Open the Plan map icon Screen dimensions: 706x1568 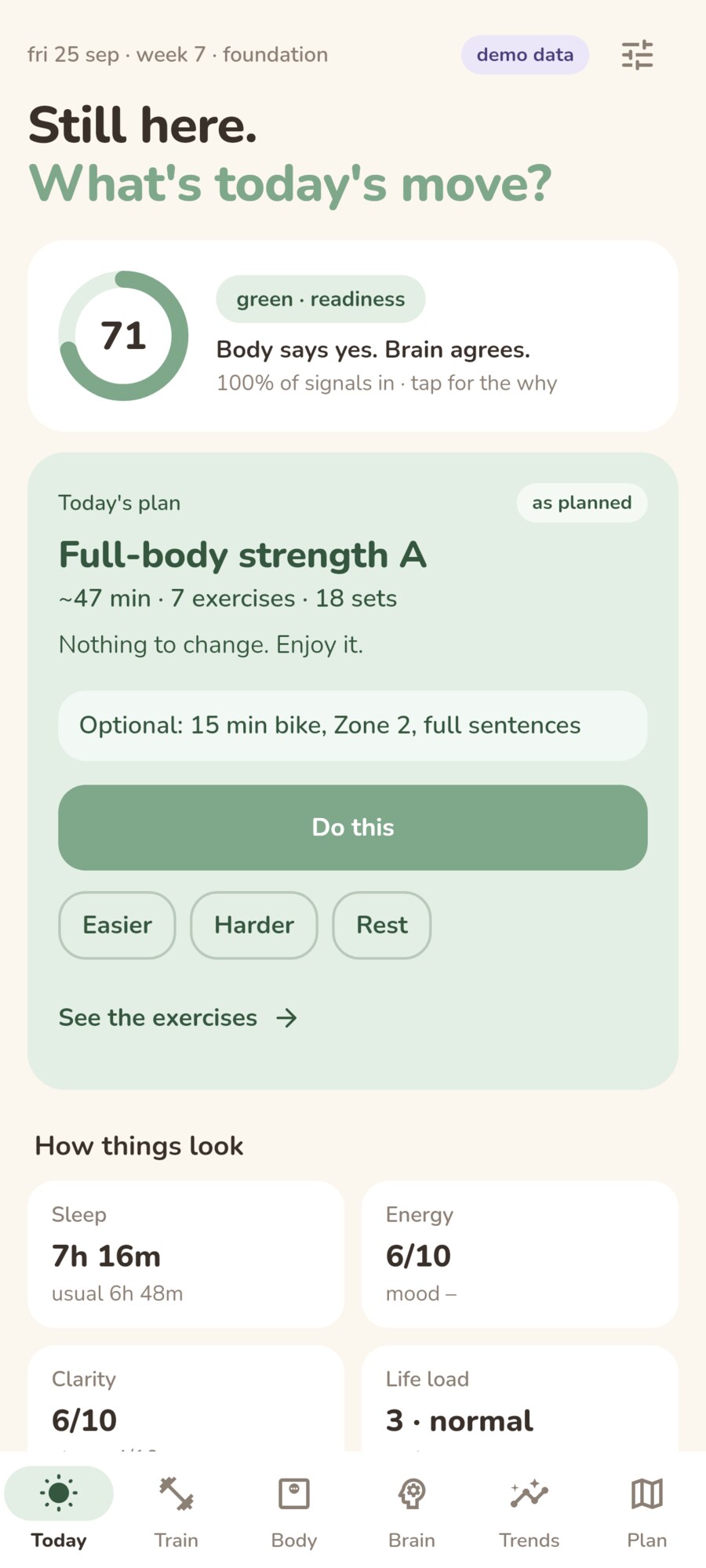click(x=647, y=1493)
